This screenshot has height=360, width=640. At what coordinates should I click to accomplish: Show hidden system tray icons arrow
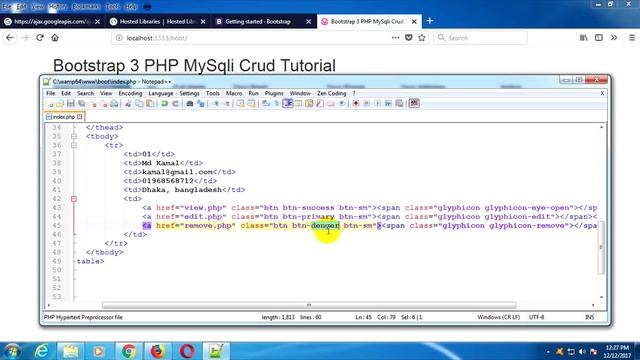(548, 351)
